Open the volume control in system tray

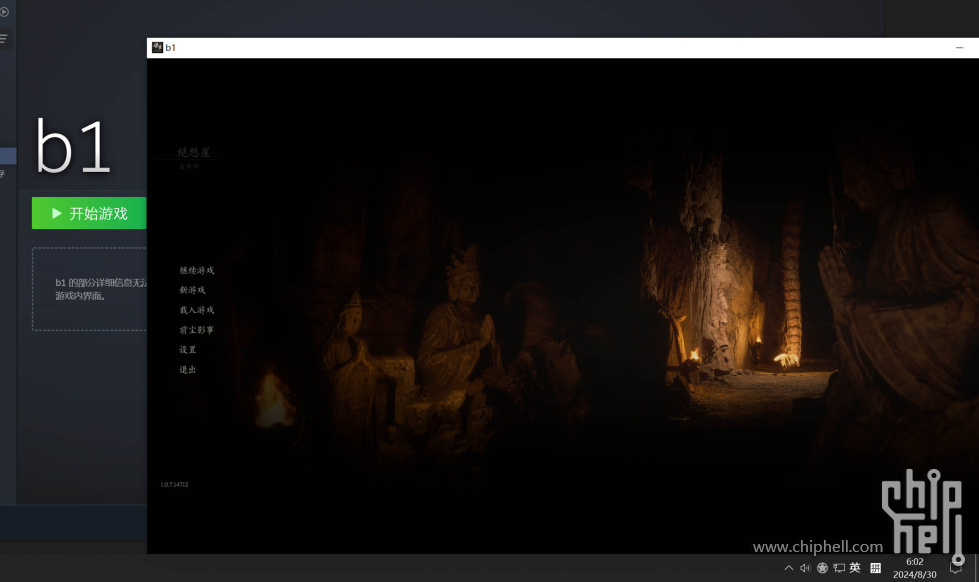(805, 568)
